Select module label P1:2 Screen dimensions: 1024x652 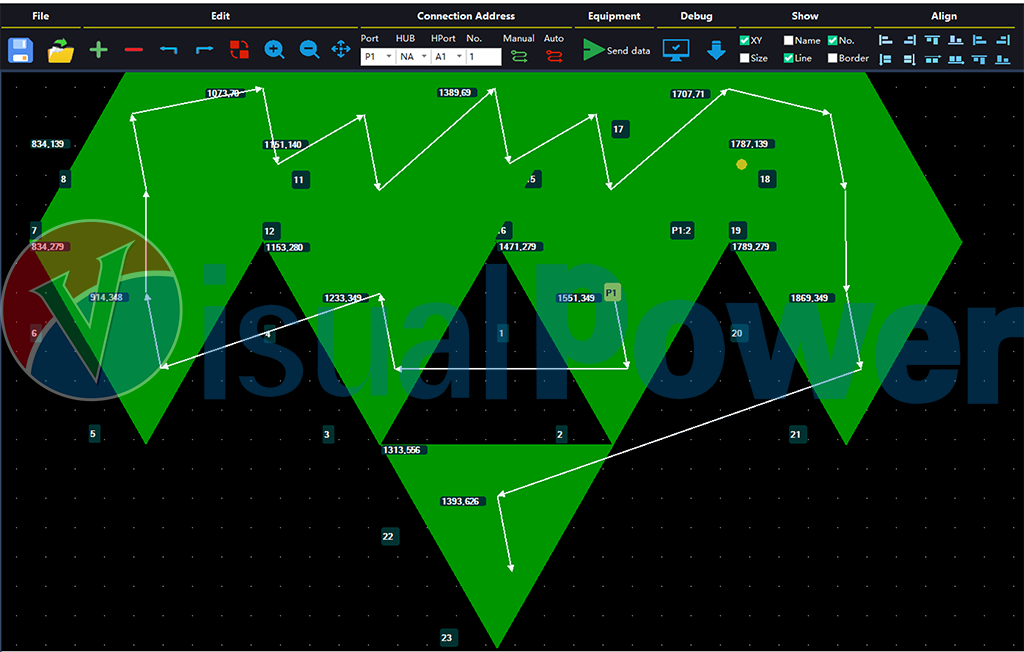click(x=681, y=231)
